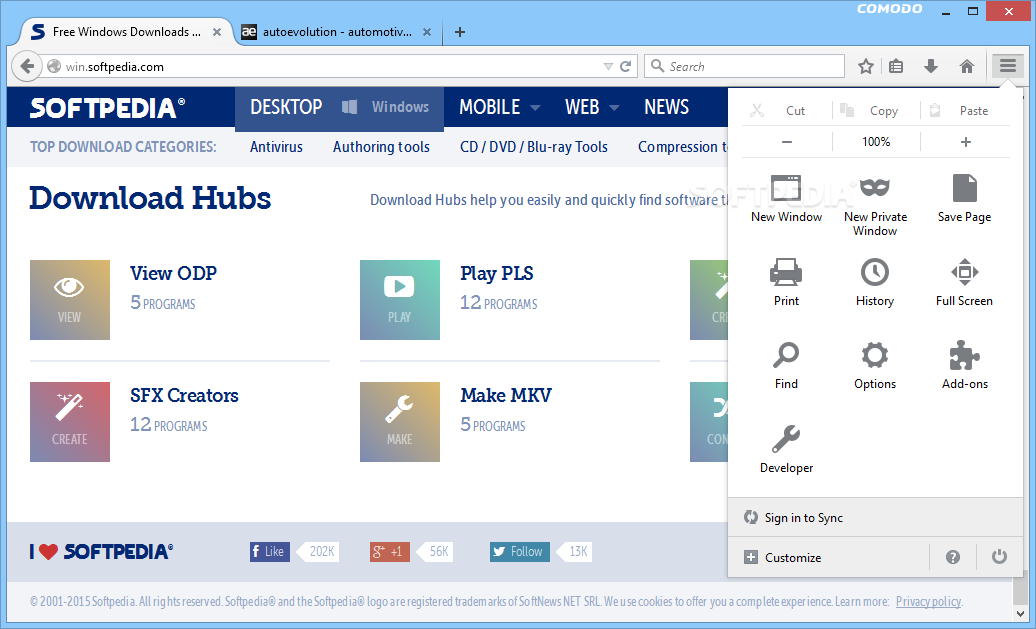Reset zoom at 100% label
The image size is (1036, 629).
point(876,141)
